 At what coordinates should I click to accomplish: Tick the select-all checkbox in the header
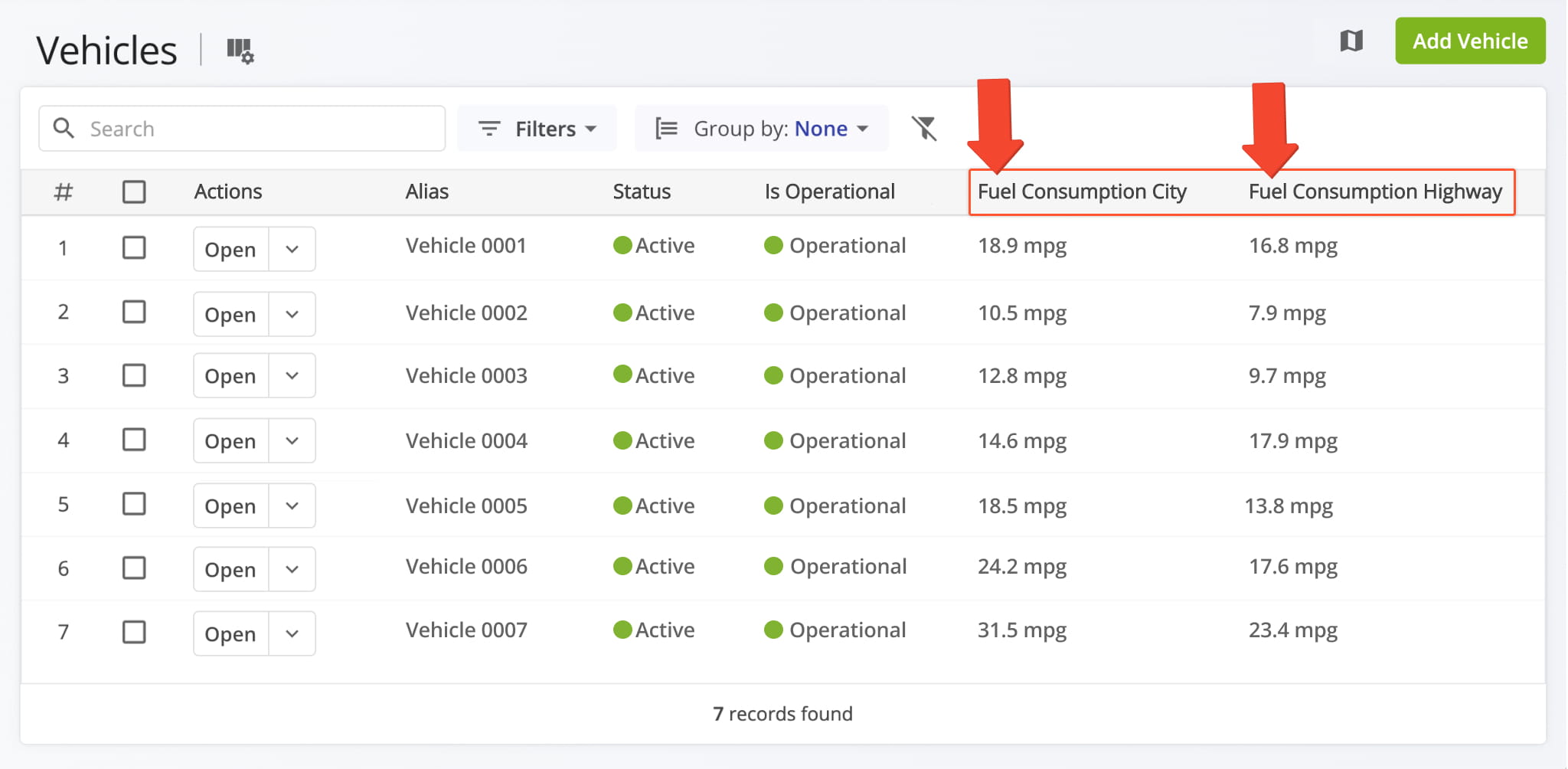coord(134,191)
